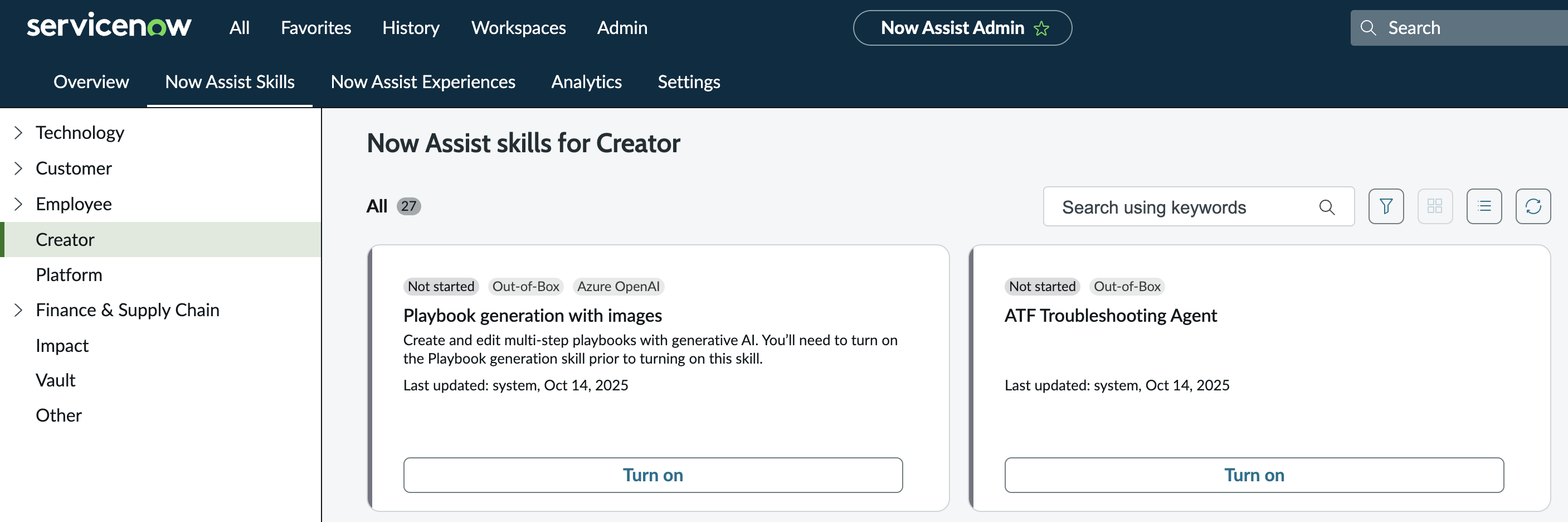1568x522 pixels.
Task: Click the All 27 count badge
Action: (408, 206)
